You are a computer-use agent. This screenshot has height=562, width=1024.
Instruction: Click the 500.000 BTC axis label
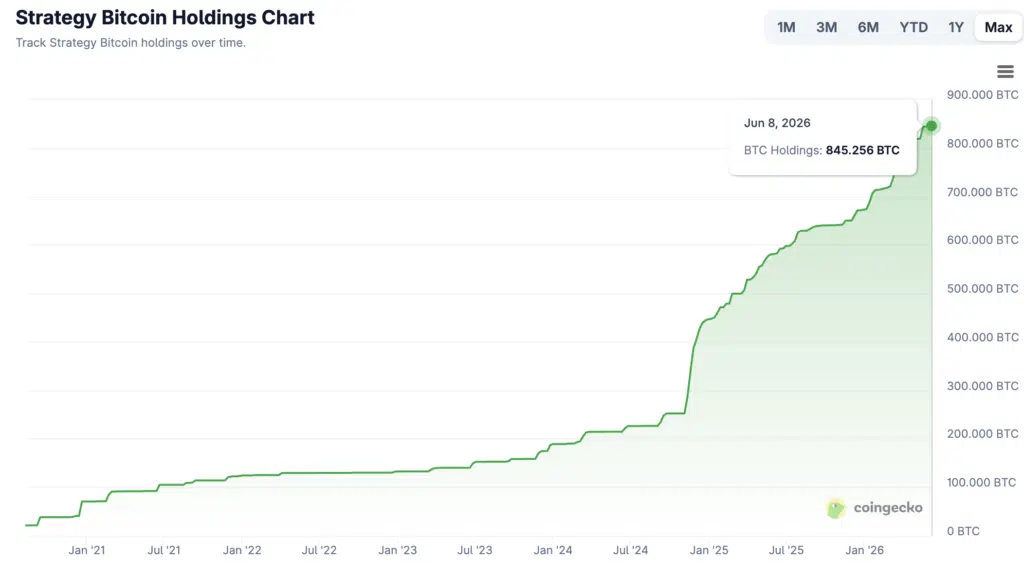982,289
